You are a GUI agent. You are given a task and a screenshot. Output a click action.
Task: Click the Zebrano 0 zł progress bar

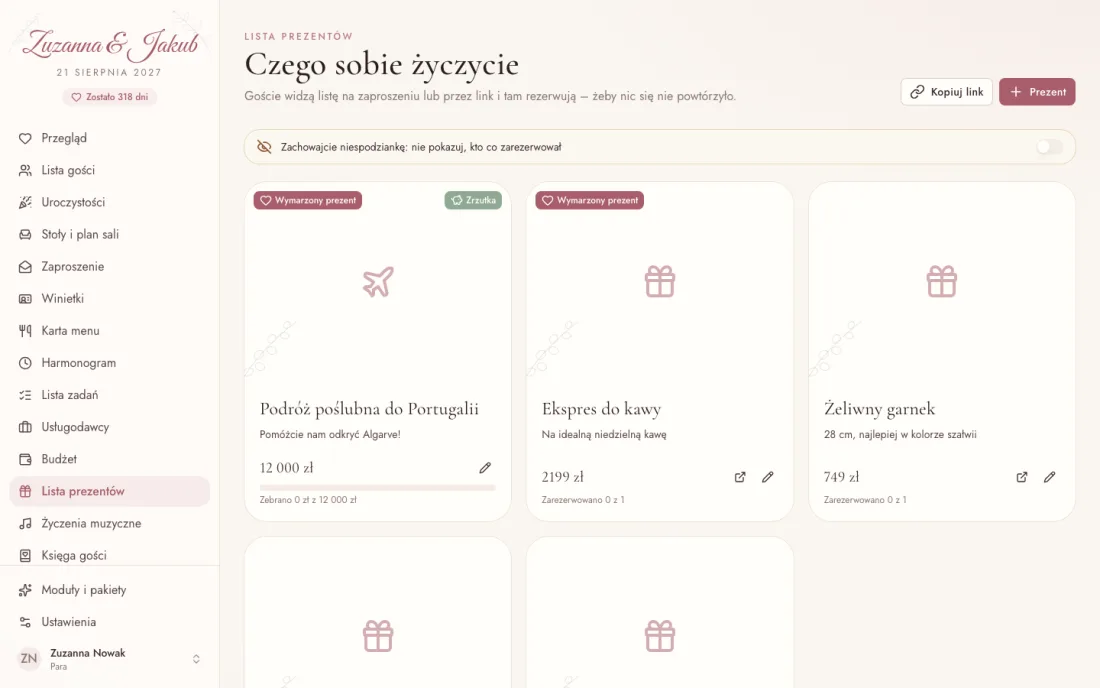tap(377, 487)
